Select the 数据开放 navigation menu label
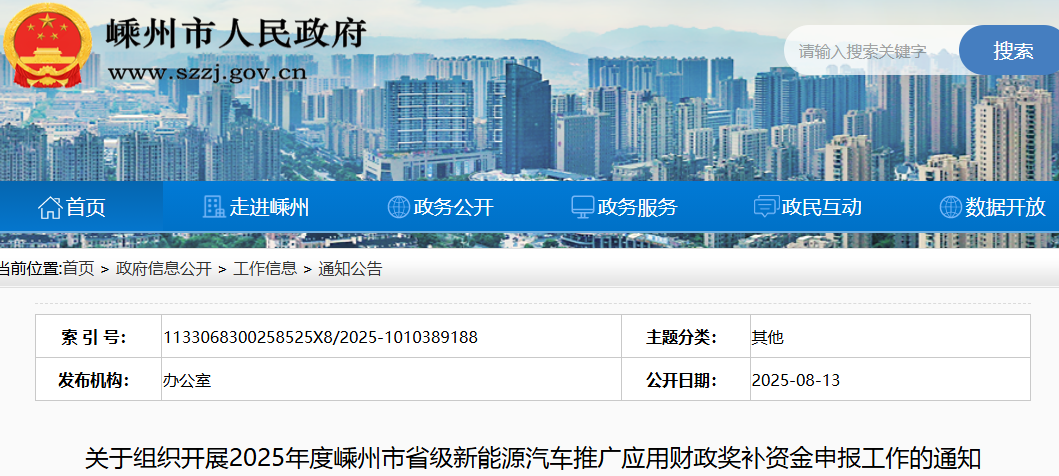Viewport: 1059px width, 476px height. 1005,207
